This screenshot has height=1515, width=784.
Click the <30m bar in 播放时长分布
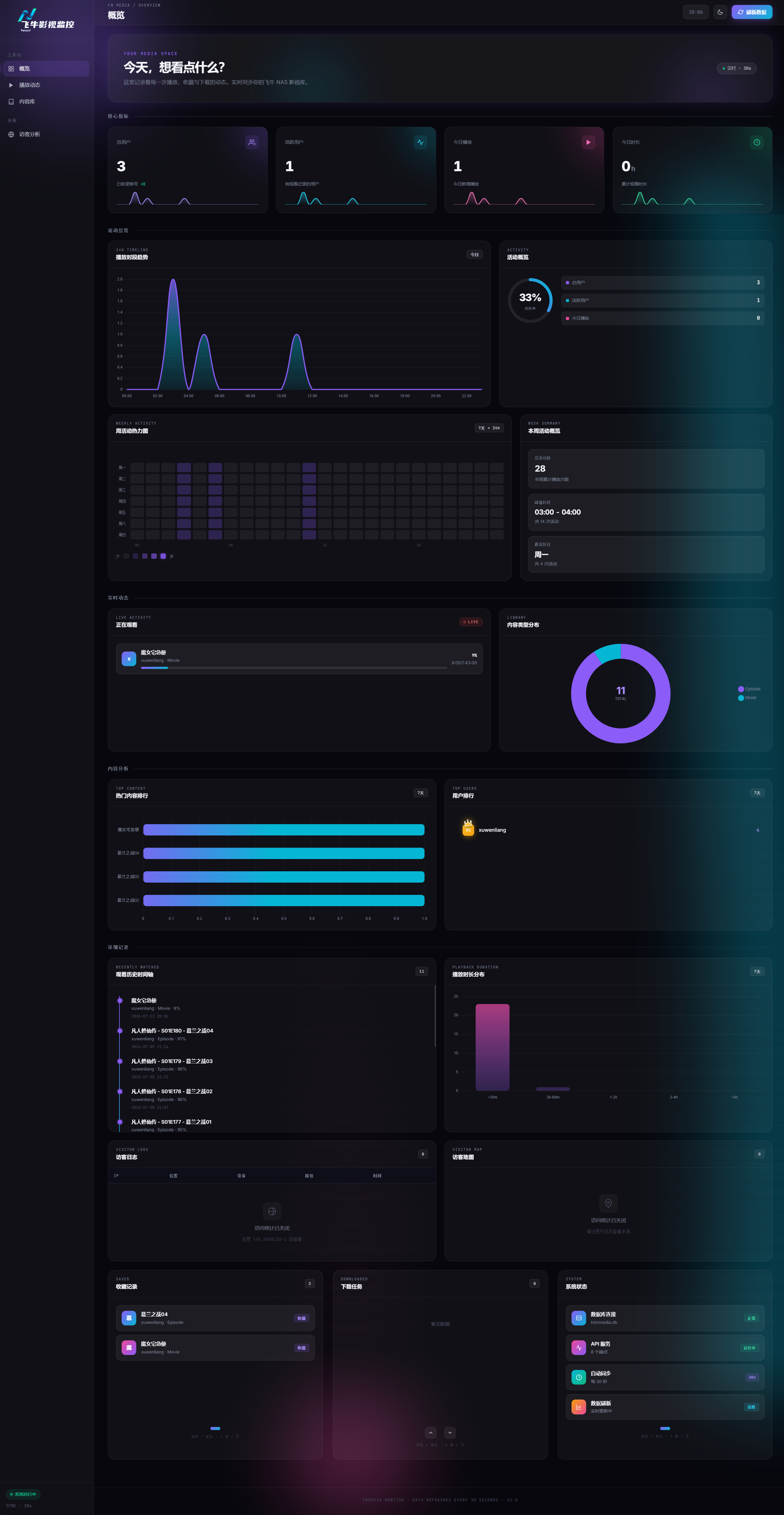492,1047
